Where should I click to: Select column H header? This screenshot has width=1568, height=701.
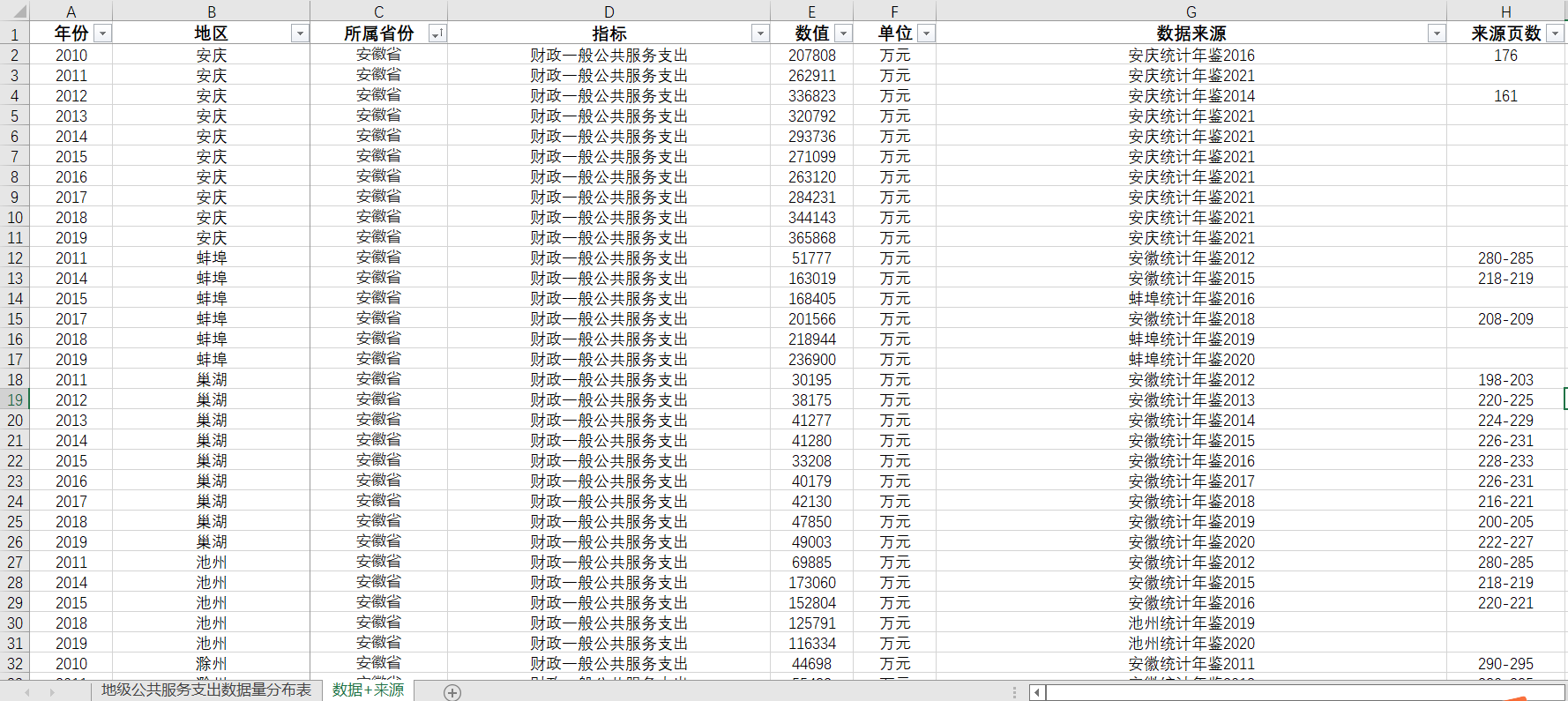tap(1506, 11)
